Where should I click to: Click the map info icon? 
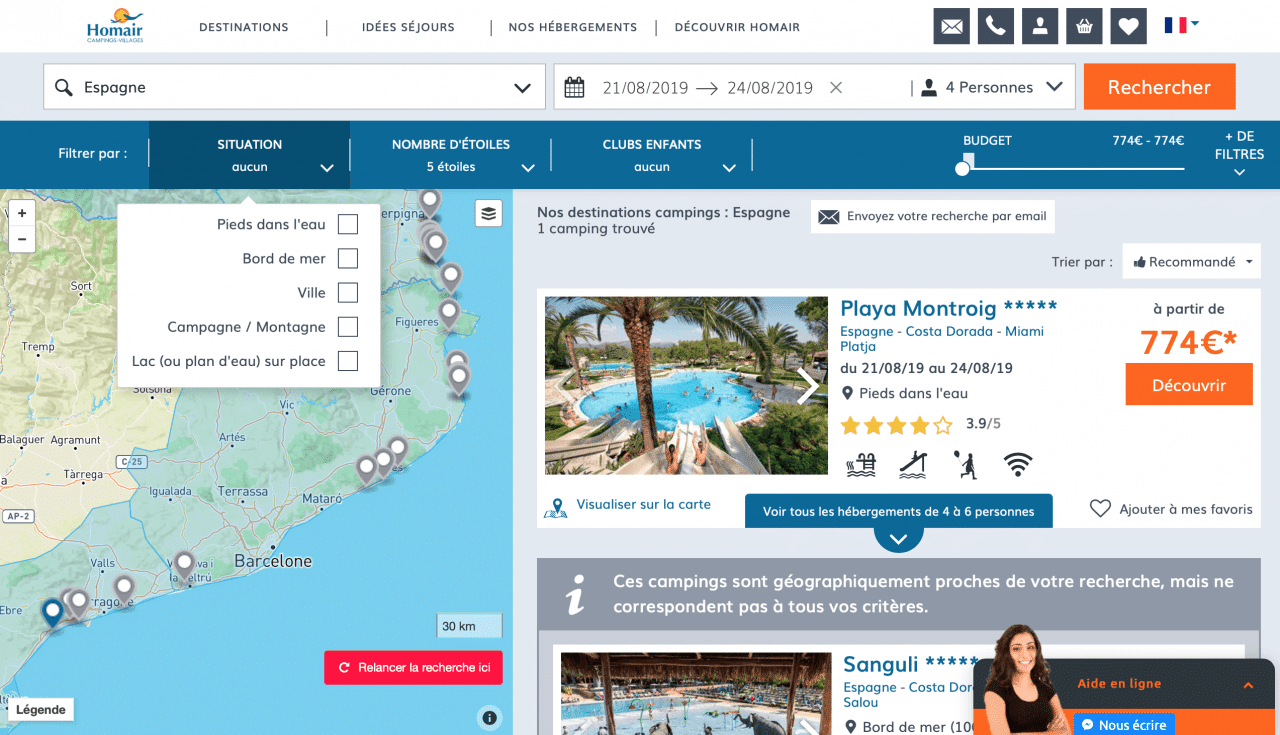489,717
